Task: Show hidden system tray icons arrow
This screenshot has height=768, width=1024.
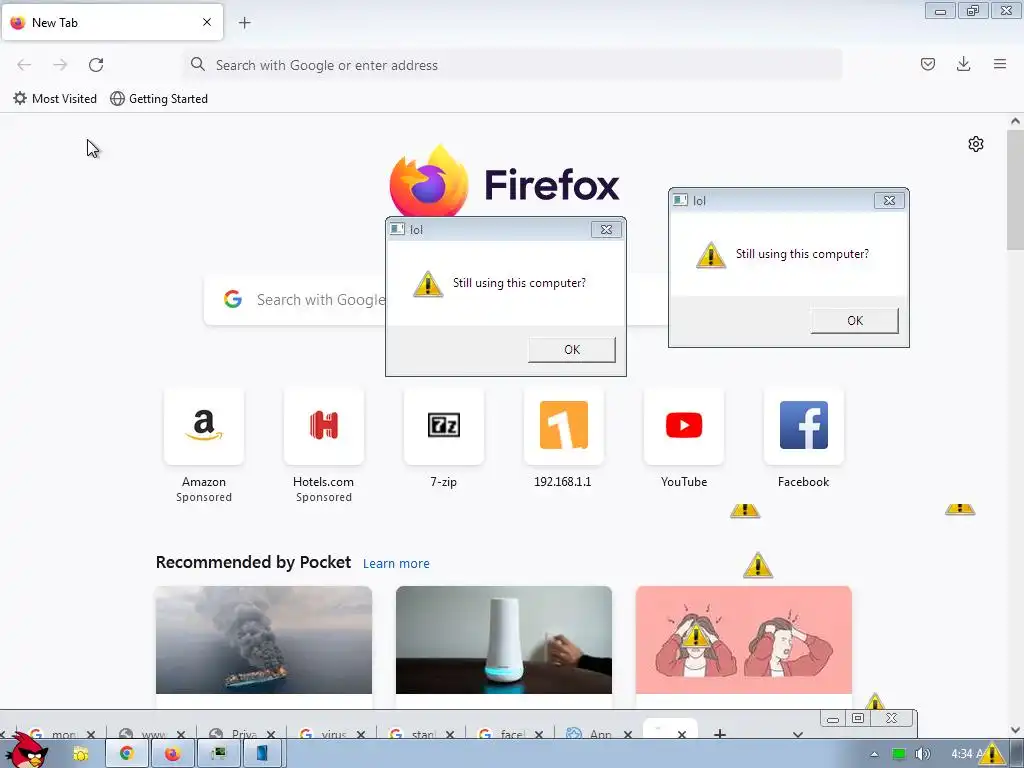Action: [x=874, y=754]
